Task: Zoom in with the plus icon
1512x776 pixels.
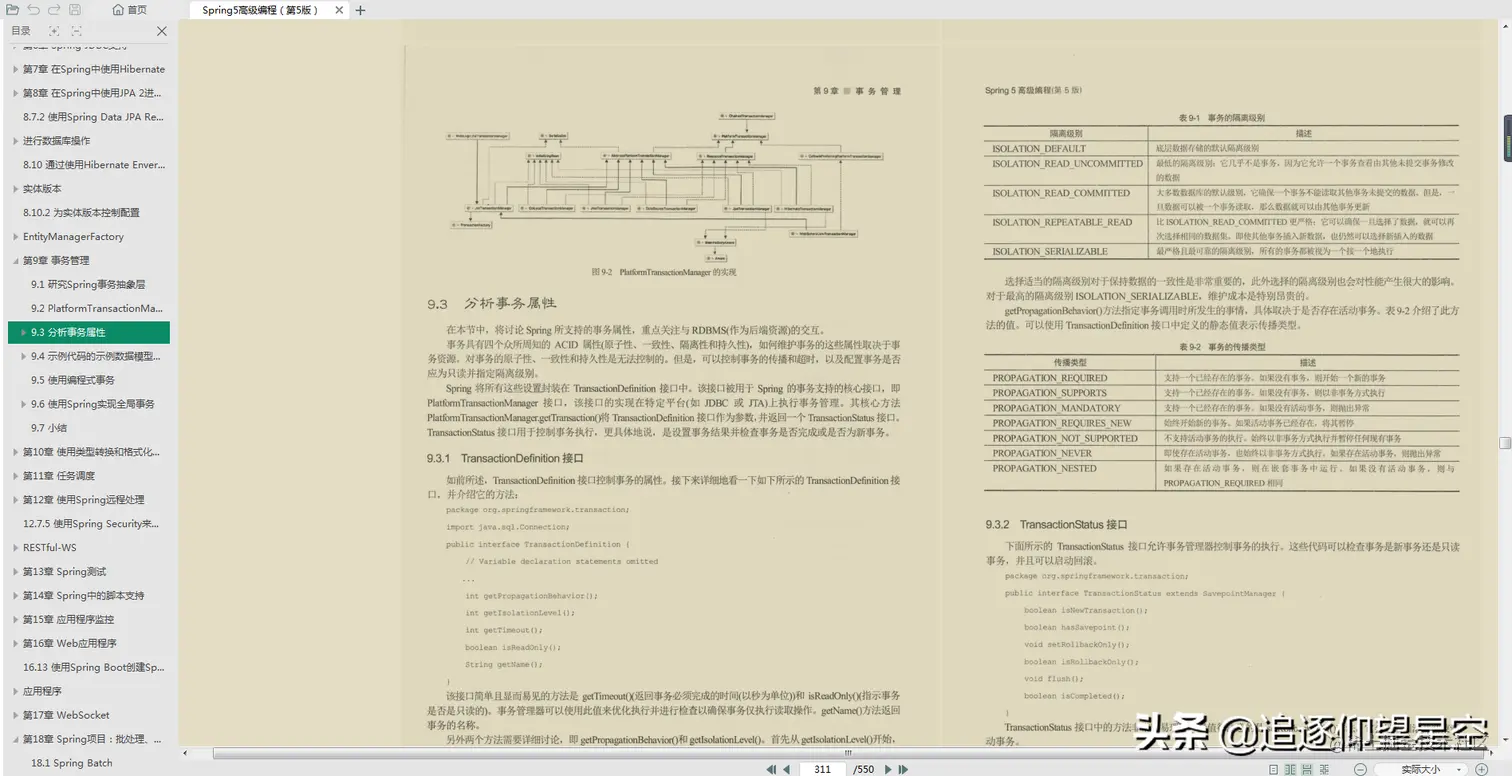Action: [x=1482, y=769]
